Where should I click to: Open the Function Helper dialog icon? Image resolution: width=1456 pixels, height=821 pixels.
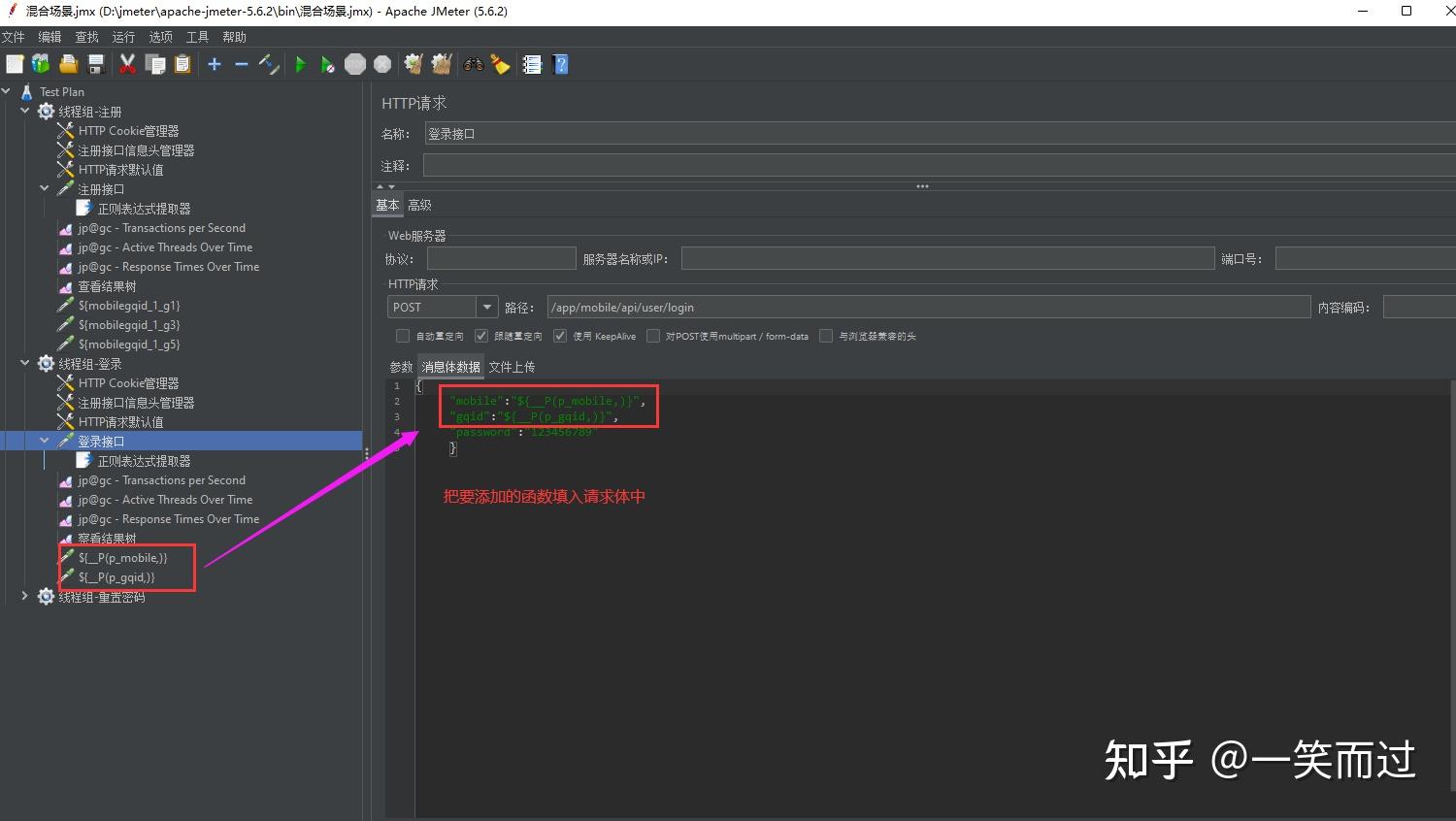532,64
